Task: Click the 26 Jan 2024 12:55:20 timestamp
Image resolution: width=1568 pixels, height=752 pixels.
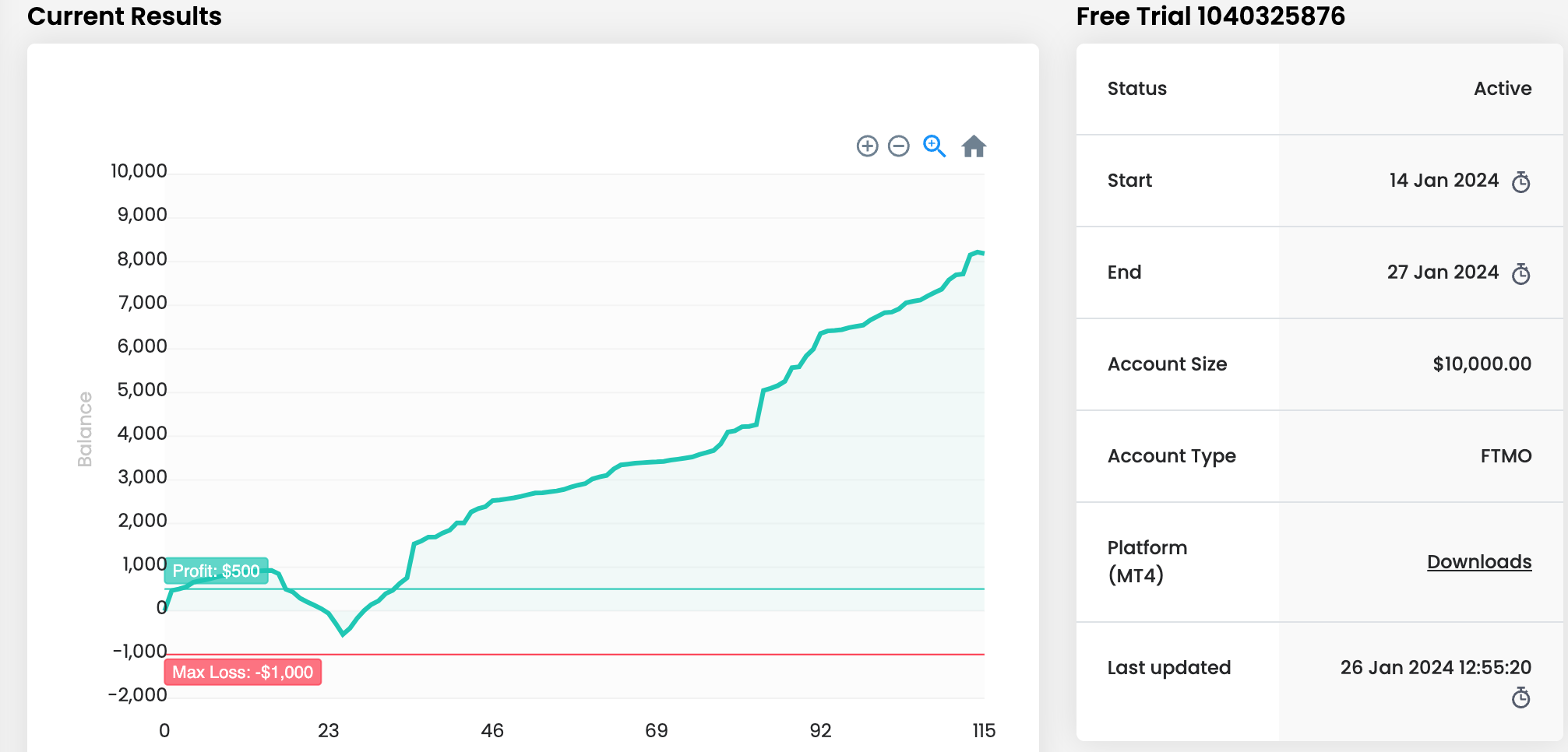Action: pyautogui.click(x=1436, y=668)
